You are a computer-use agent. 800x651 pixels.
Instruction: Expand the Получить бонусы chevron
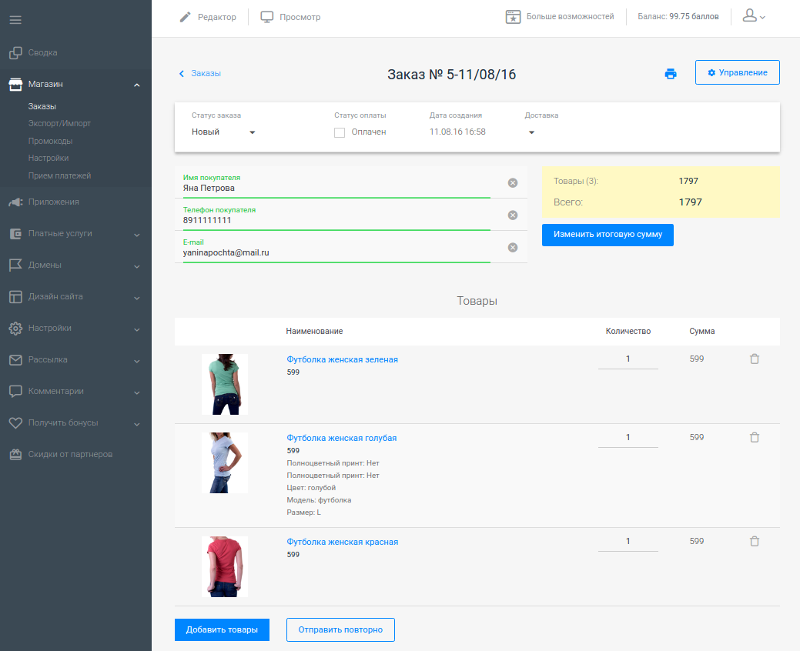[137, 424]
